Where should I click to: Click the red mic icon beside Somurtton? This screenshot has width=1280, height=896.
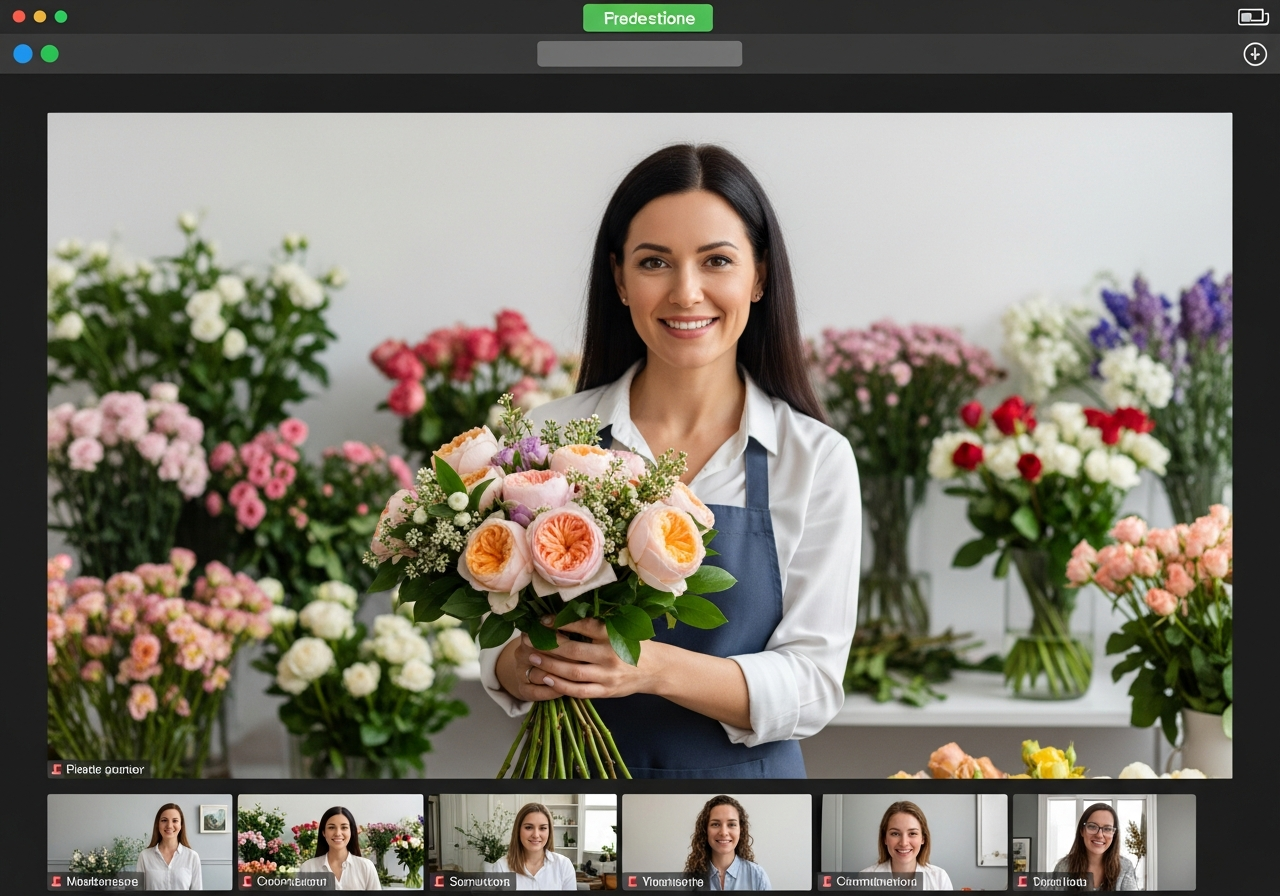click(x=438, y=882)
